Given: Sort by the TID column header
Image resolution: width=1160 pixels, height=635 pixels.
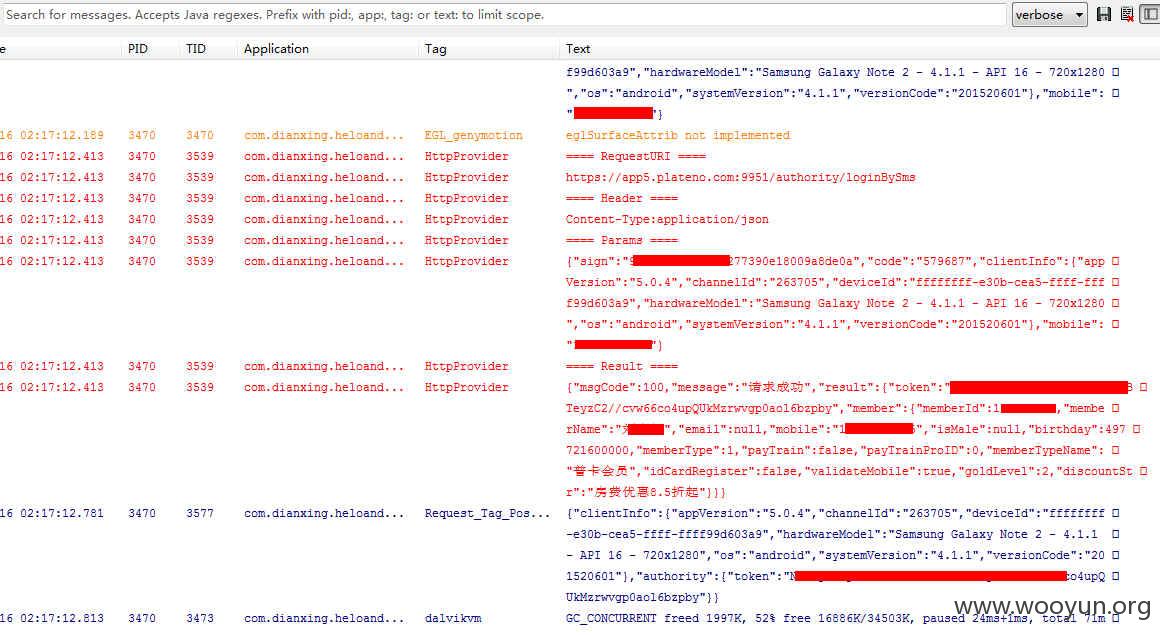Looking at the screenshot, I should coord(195,49).
